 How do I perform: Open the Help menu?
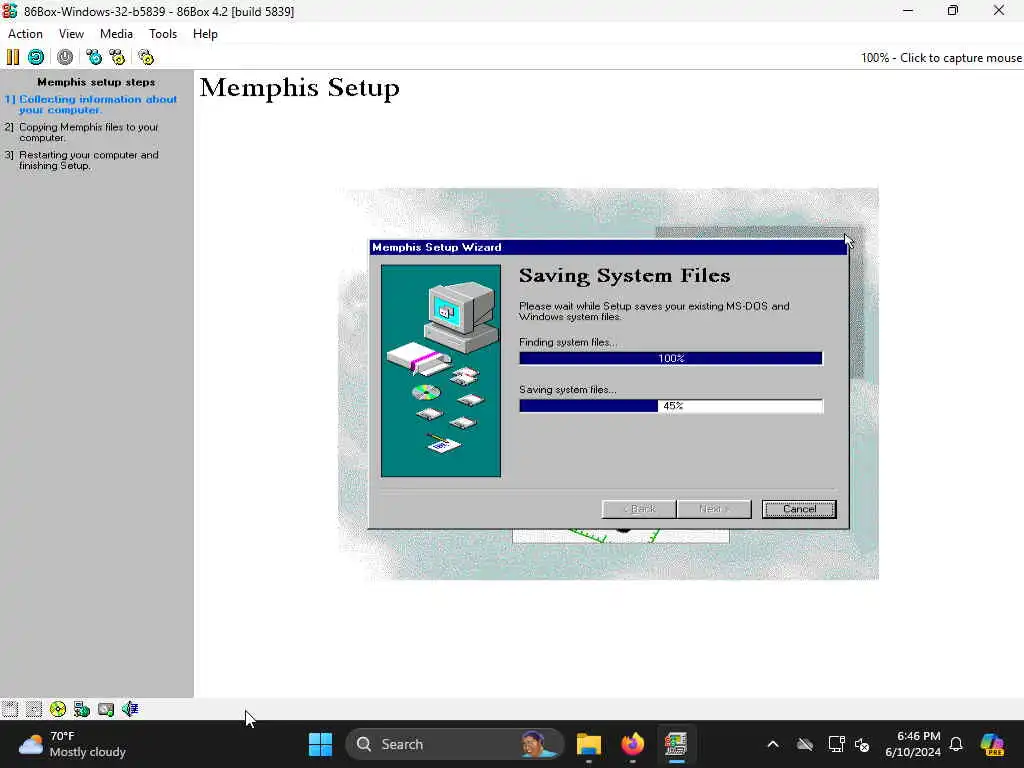205,34
